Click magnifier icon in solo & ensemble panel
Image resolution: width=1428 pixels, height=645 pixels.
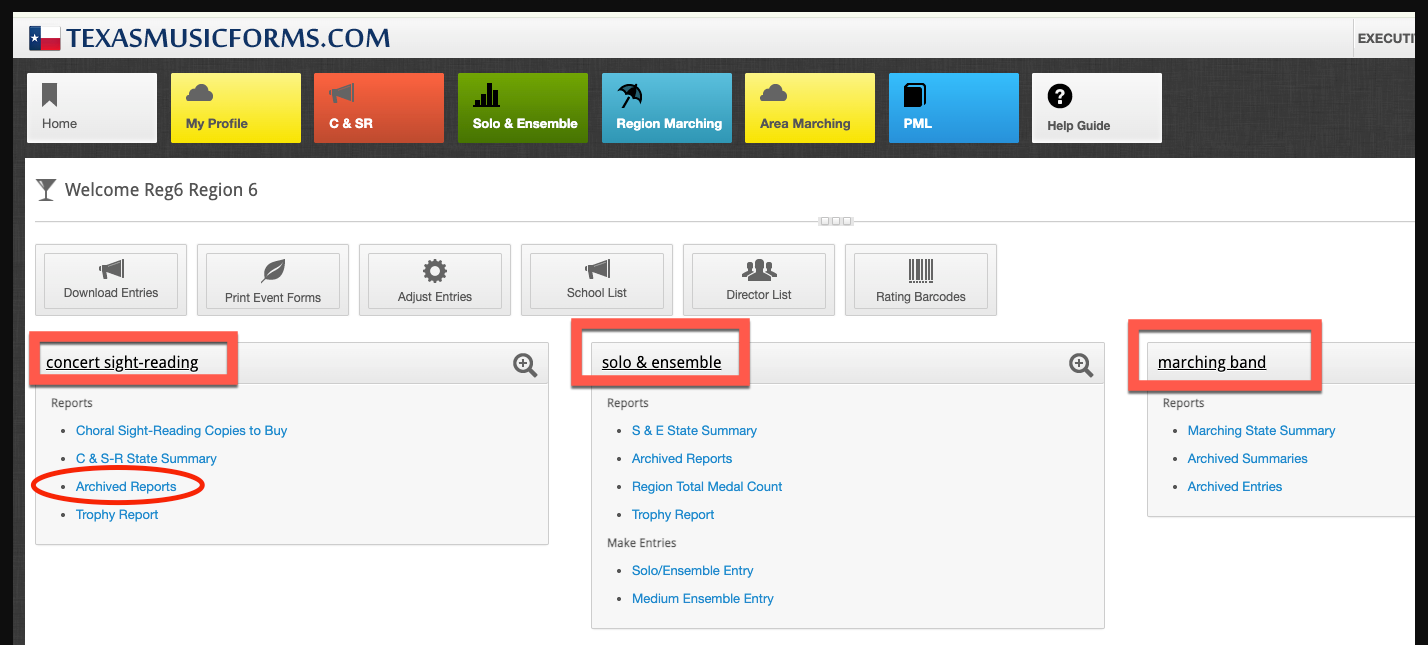pos(1081,365)
